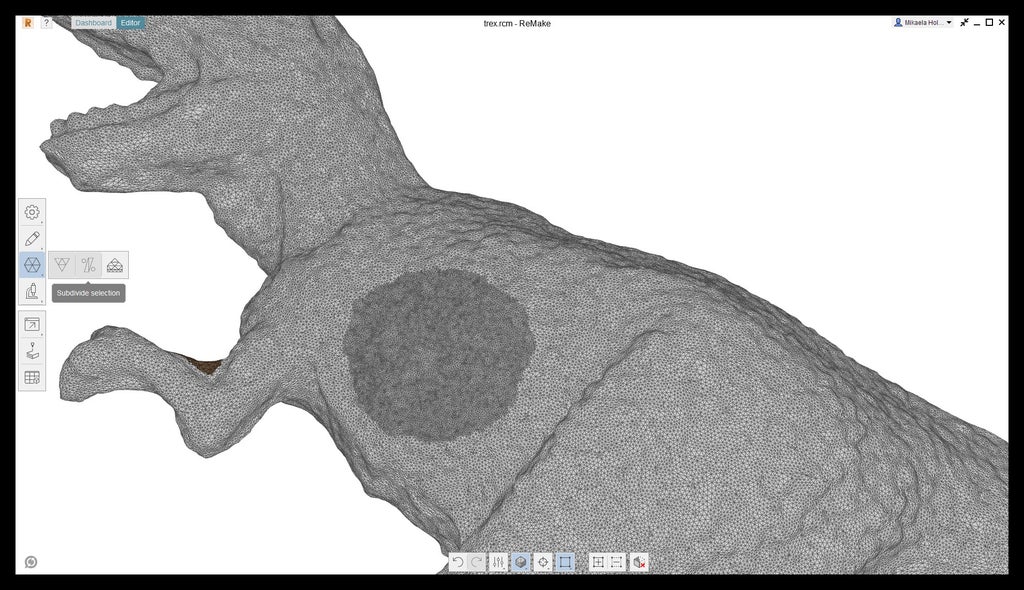The height and width of the screenshot is (590, 1024).
Task: Click the Retopologize mesh dome icon
Action: coord(115,265)
